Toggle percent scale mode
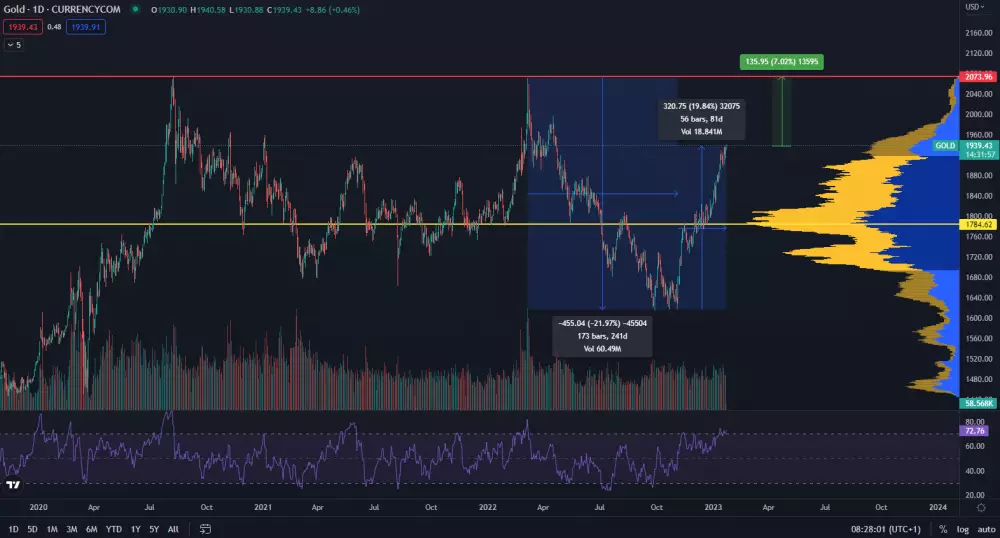Screen dimensions: 1000x538 (943, 528)
